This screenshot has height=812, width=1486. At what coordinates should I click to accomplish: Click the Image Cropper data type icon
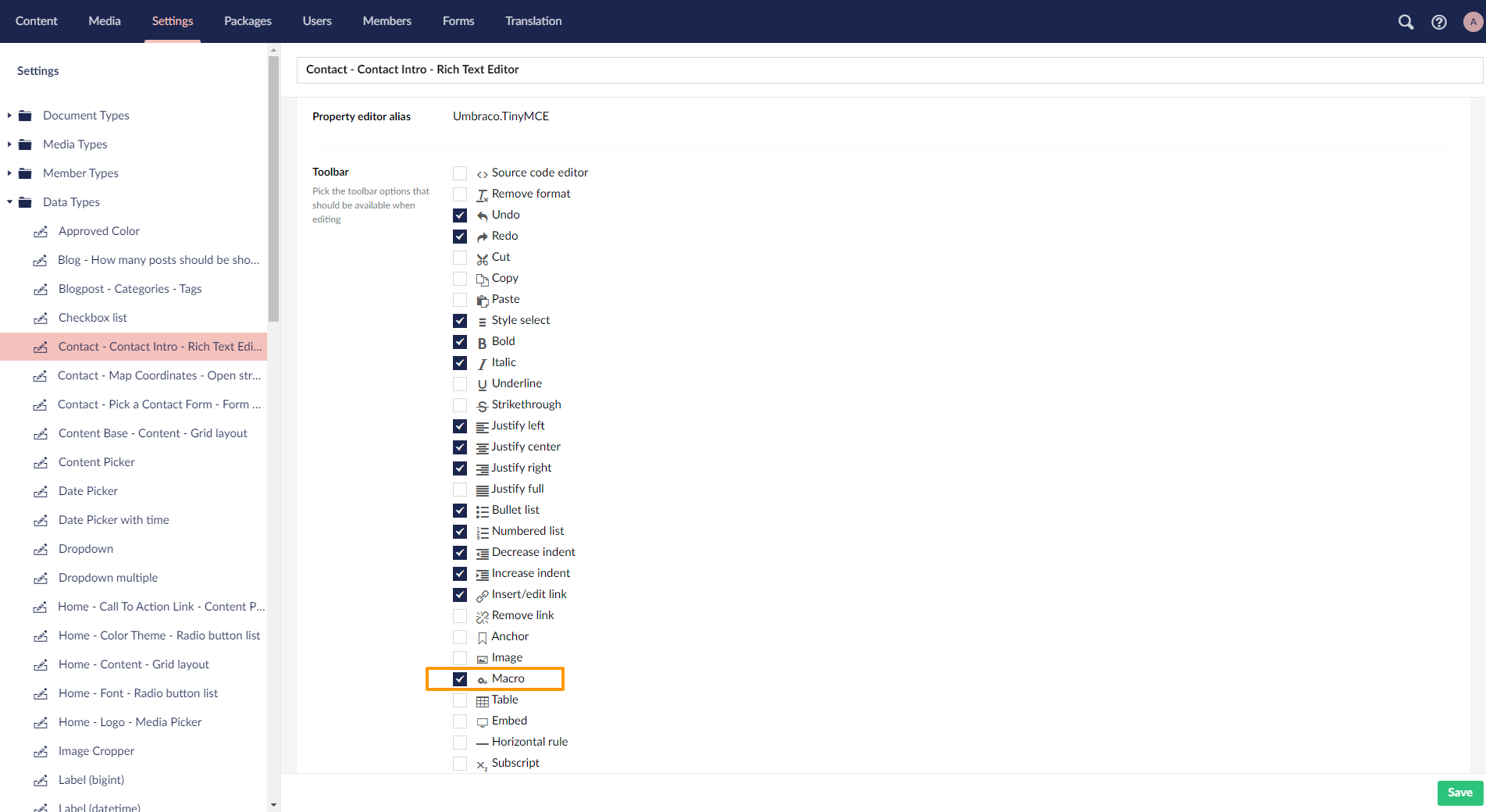click(41, 752)
